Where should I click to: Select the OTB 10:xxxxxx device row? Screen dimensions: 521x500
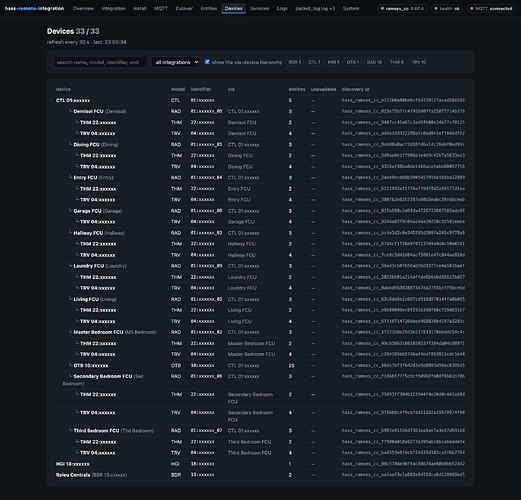(x=260, y=366)
